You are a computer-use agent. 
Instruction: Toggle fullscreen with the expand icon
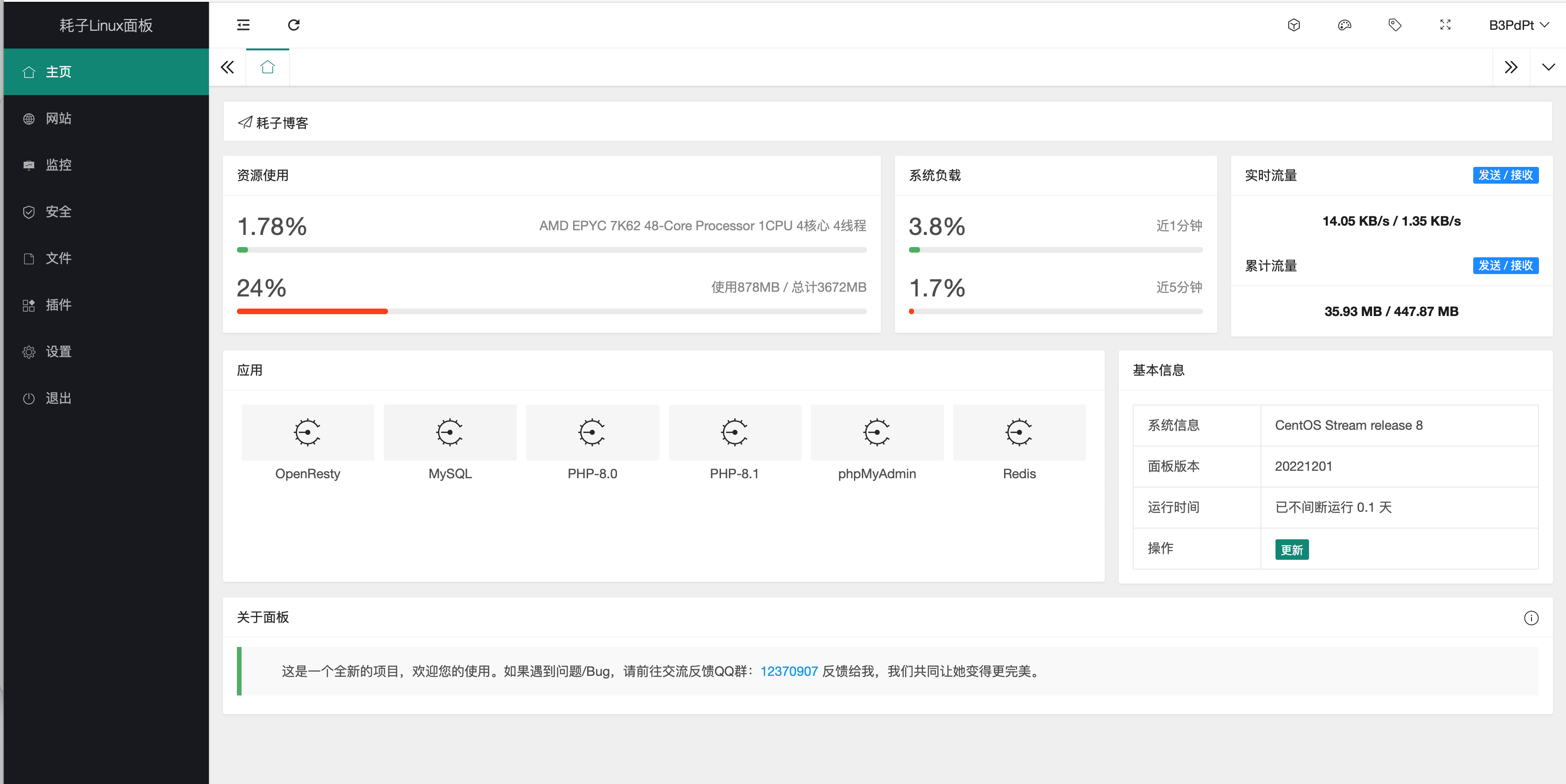(x=1445, y=25)
